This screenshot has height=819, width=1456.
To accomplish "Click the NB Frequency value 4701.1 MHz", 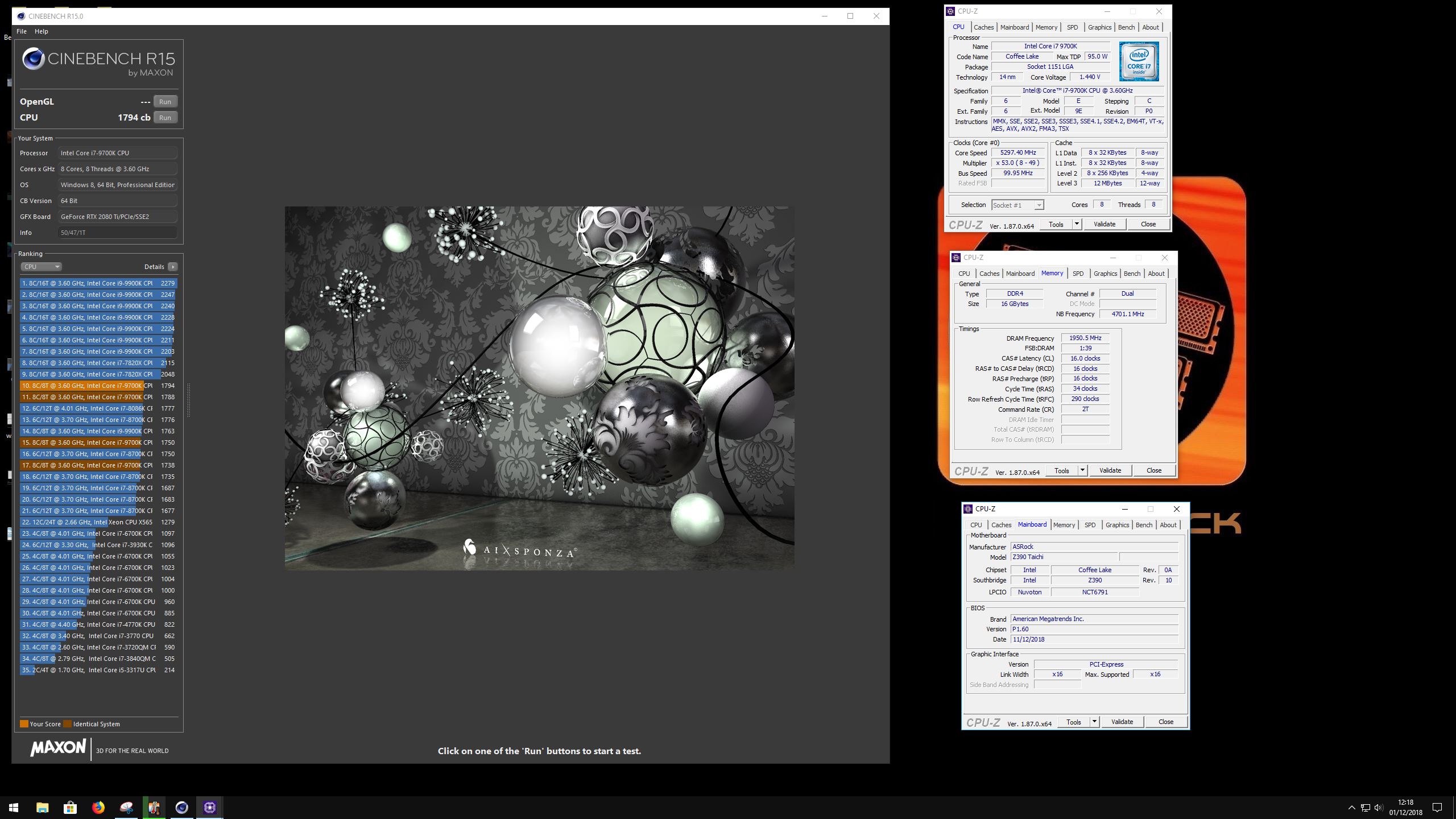I will tap(1127, 314).
